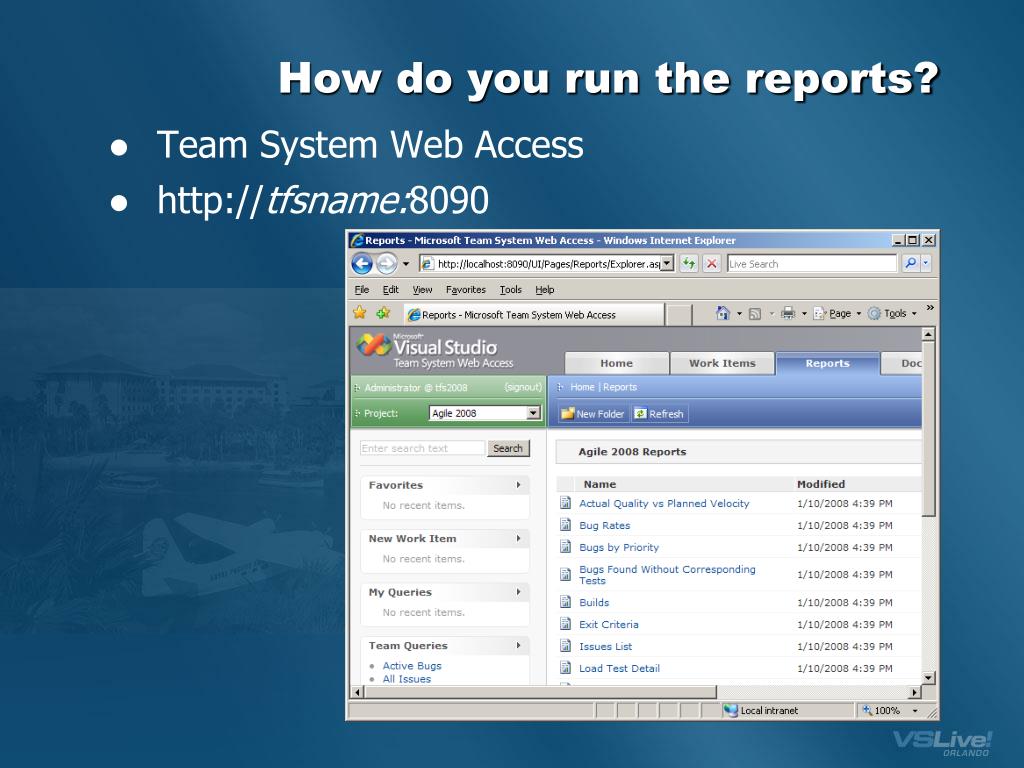Click report icon beside Load Test Detail
The height and width of the screenshot is (768, 1024).
point(566,667)
